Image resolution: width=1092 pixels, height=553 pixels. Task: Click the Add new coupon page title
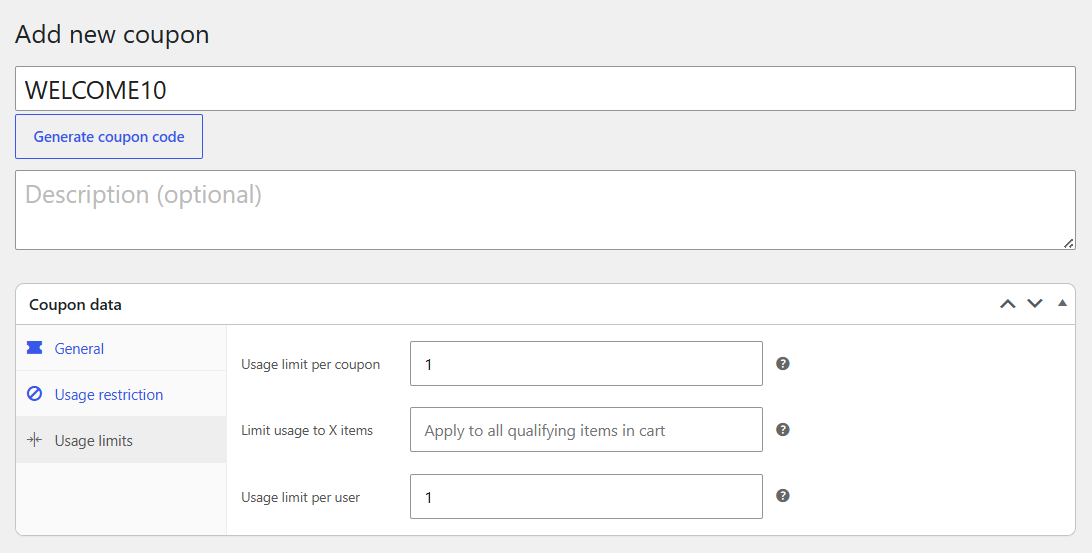tap(112, 34)
